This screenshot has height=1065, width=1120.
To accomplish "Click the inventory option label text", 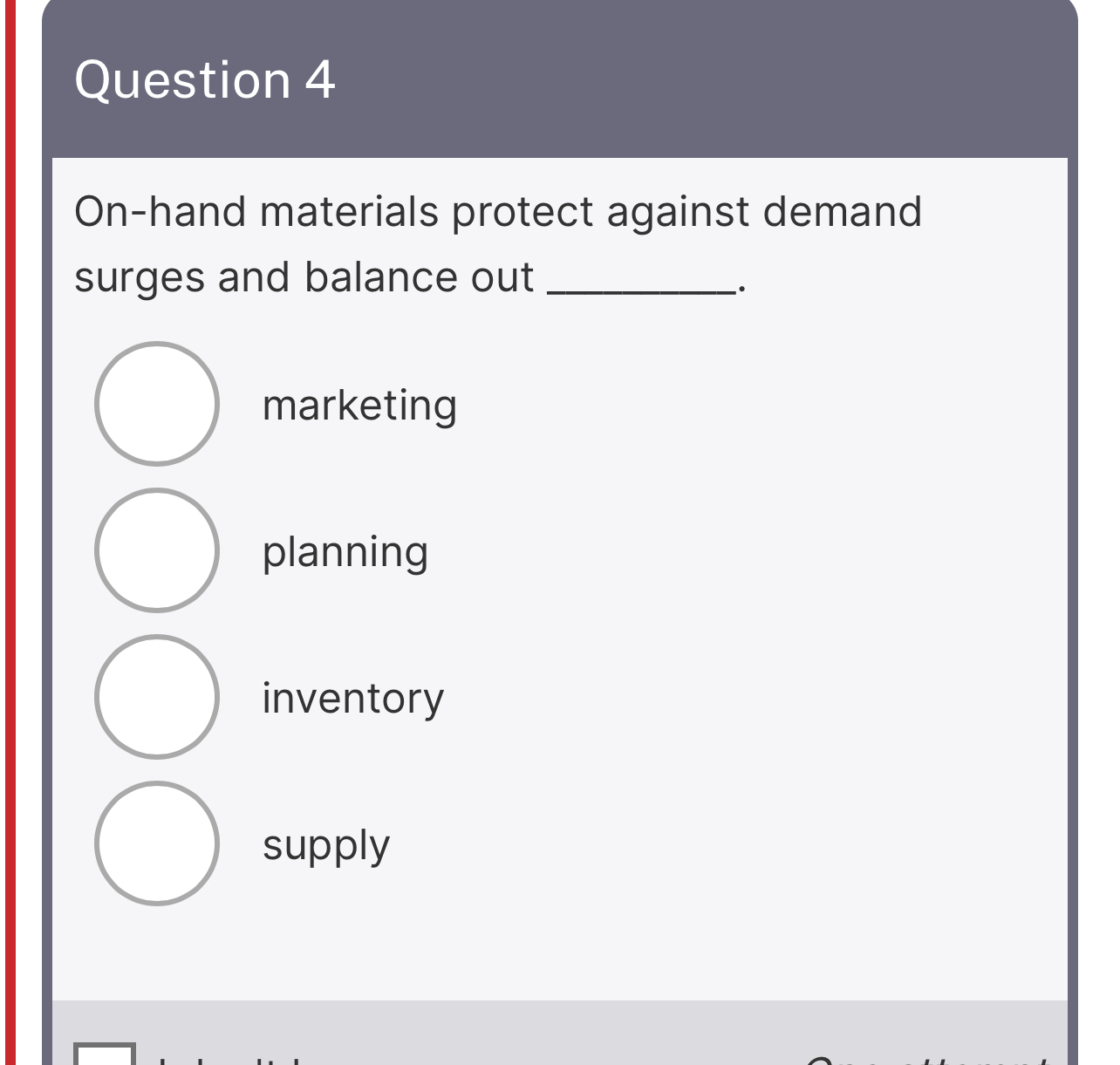I will point(353,698).
